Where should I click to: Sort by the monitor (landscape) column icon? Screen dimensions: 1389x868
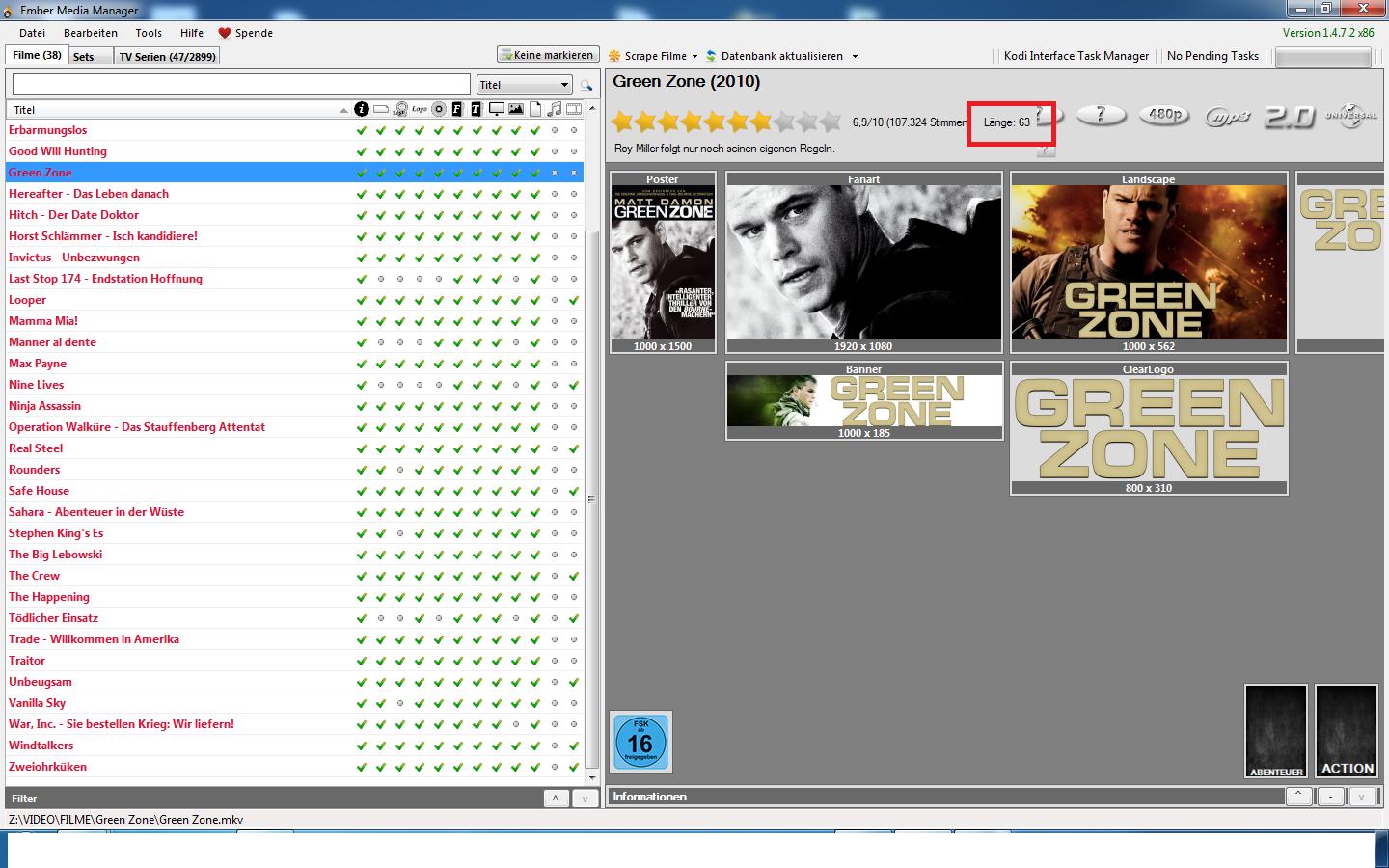click(497, 109)
